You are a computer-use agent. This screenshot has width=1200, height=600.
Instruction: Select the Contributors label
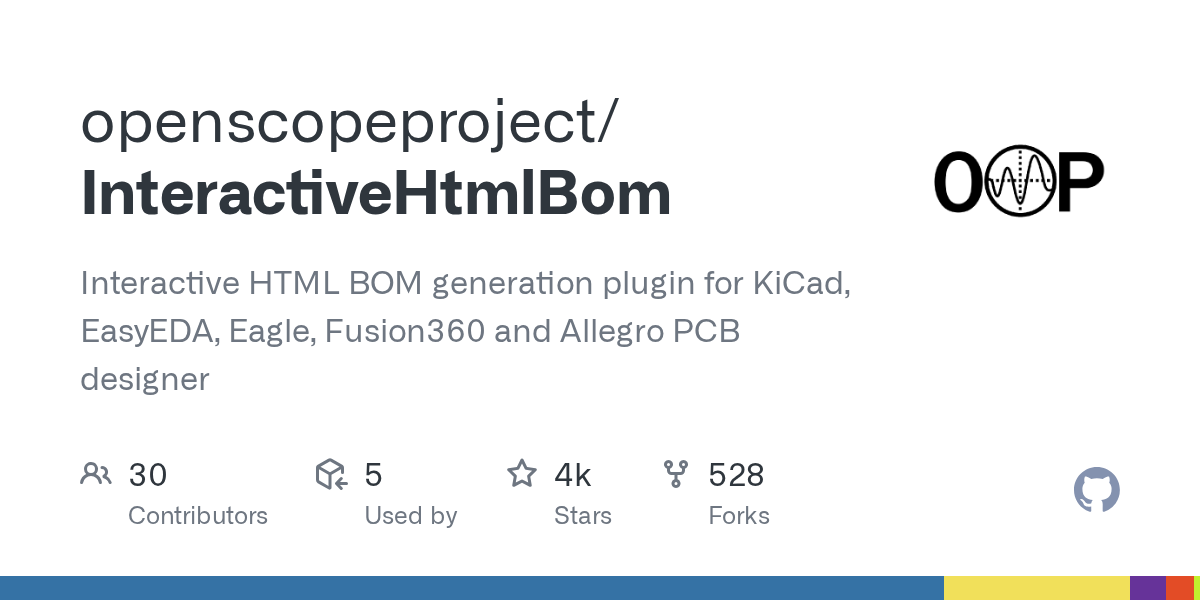pos(198,516)
